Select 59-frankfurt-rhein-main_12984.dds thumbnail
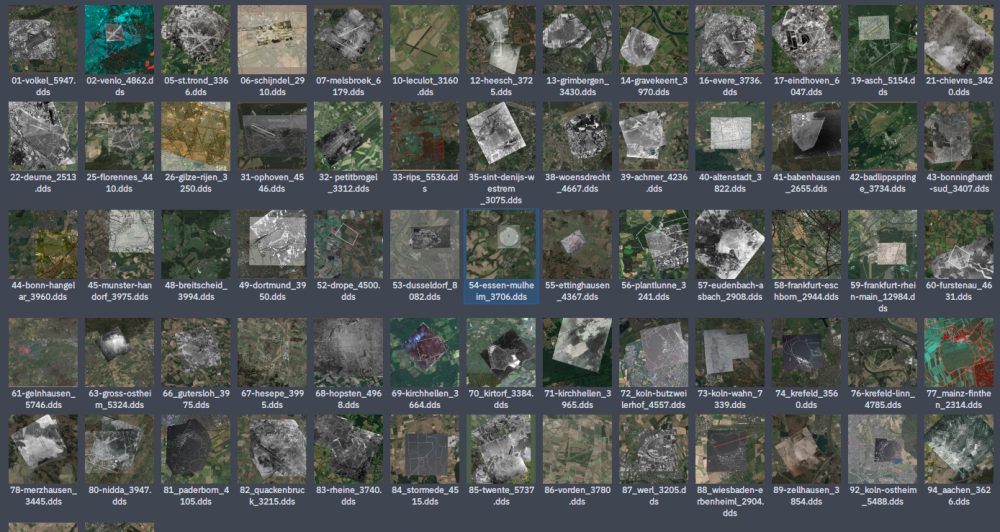This screenshot has width=1000, height=532. coord(883,244)
